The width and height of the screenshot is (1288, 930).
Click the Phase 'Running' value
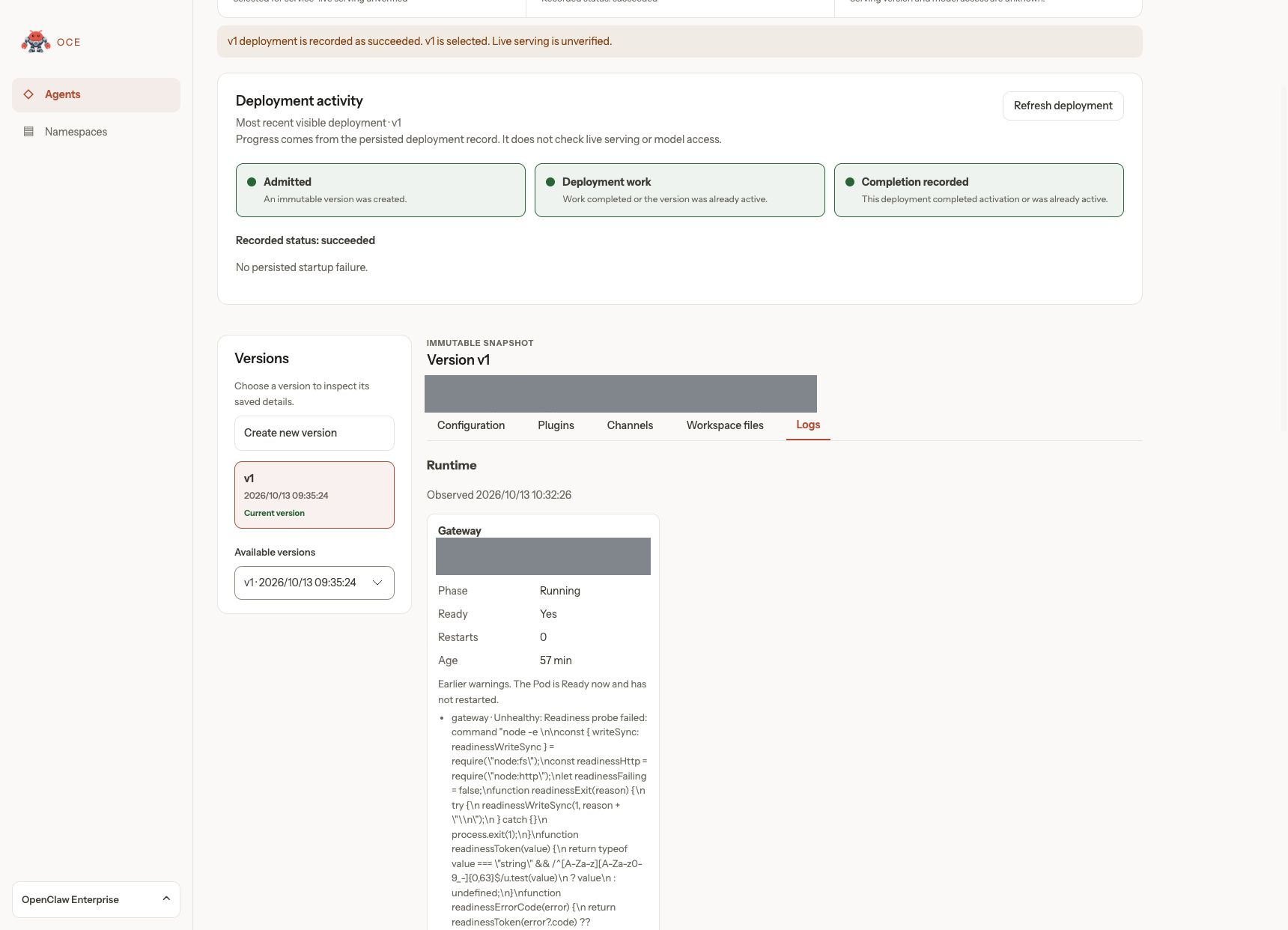pyautogui.click(x=560, y=591)
